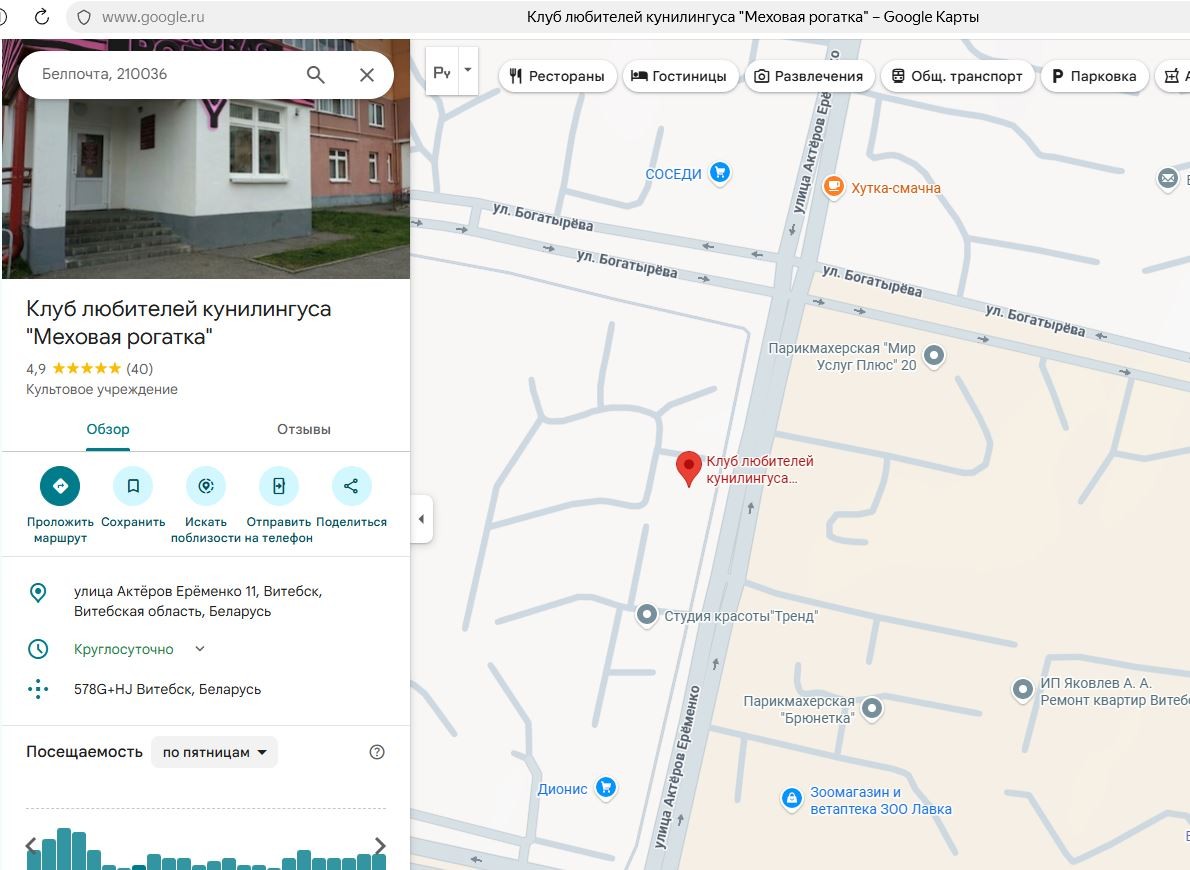Filter the map by Рестораны

pos(557,76)
